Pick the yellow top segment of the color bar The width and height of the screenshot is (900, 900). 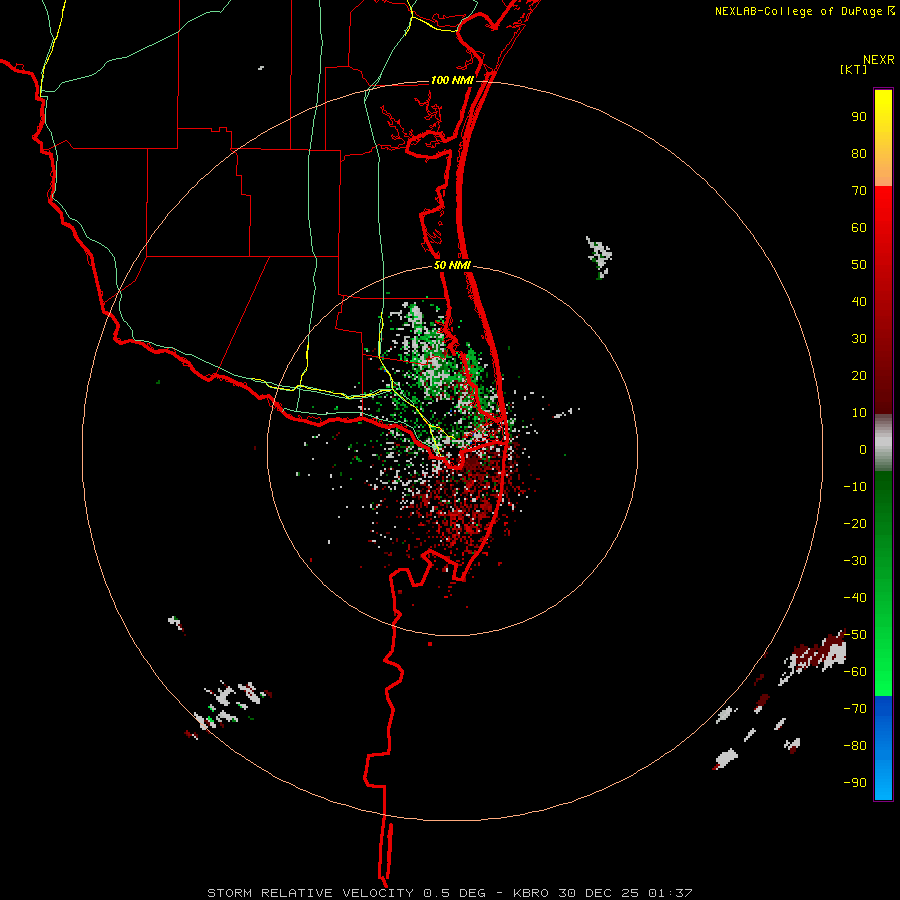pyautogui.click(x=883, y=138)
